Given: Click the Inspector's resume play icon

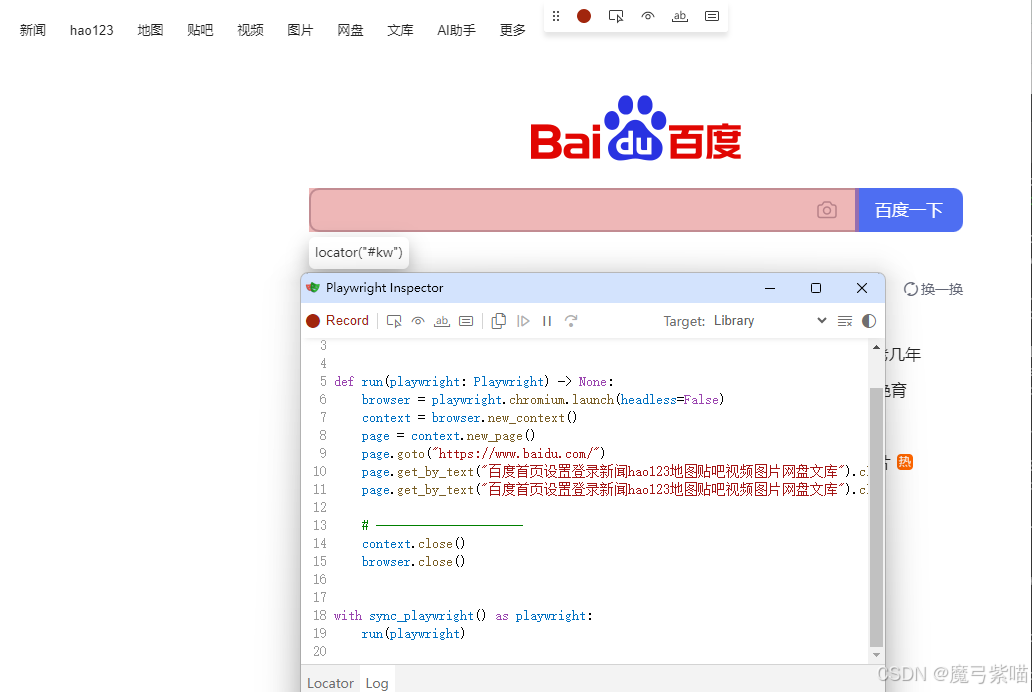Looking at the screenshot, I should pos(523,321).
